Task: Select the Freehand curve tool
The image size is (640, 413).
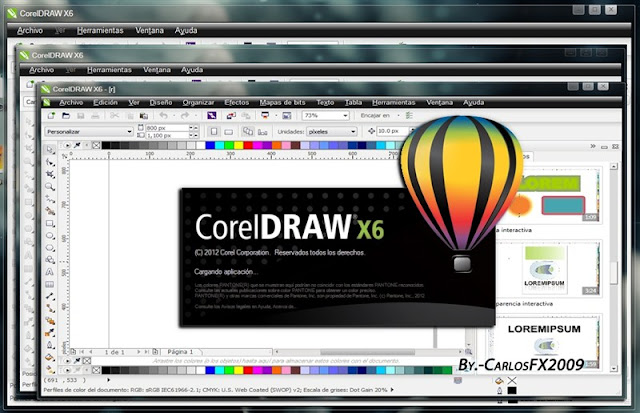Action: coord(50,199)
